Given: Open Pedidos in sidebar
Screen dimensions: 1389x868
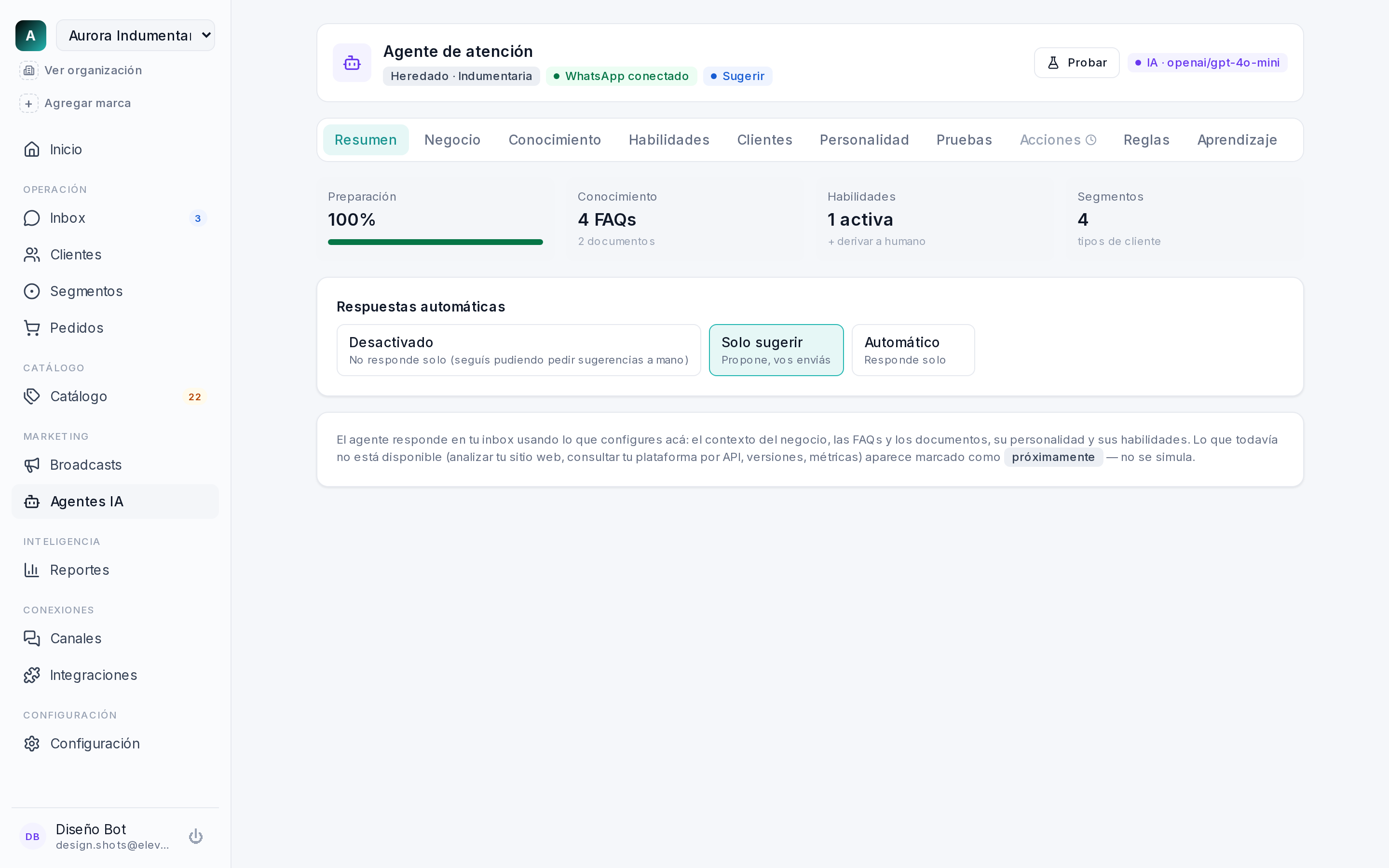Looking at the screenshot, I should (x=115, y=328).
